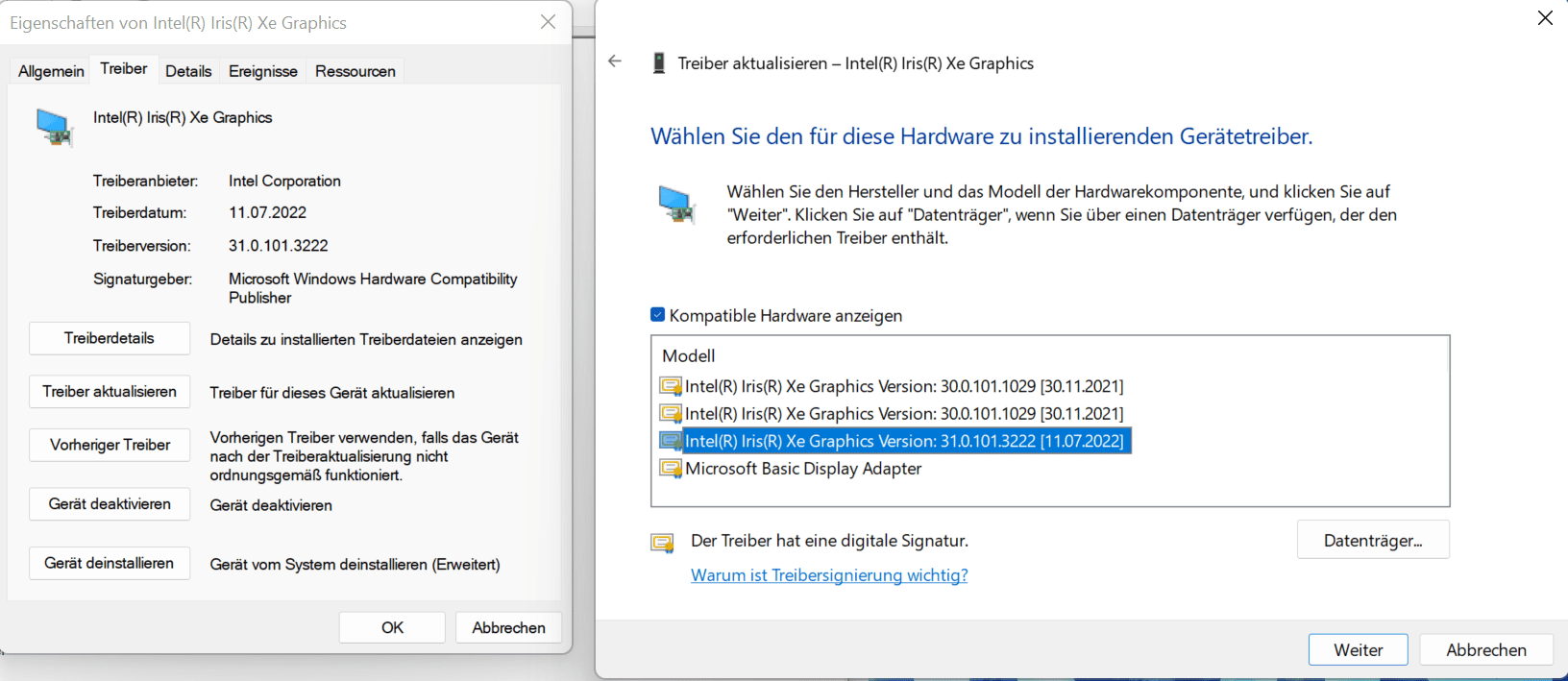The image size is (1568, 681).
Task: Click 'Der Treiber hat eine digitale Signatur.' text
Action: coord(829,541)
